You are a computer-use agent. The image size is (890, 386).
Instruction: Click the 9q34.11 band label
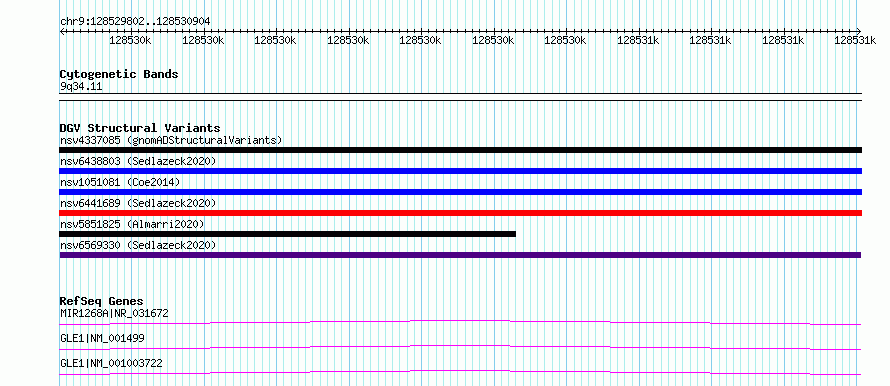(81, 87)
